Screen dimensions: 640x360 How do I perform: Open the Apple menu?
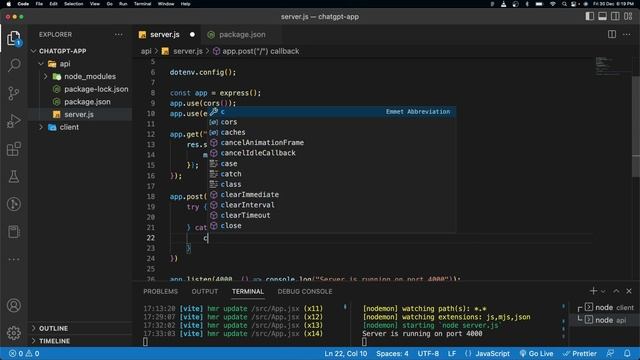9,4
